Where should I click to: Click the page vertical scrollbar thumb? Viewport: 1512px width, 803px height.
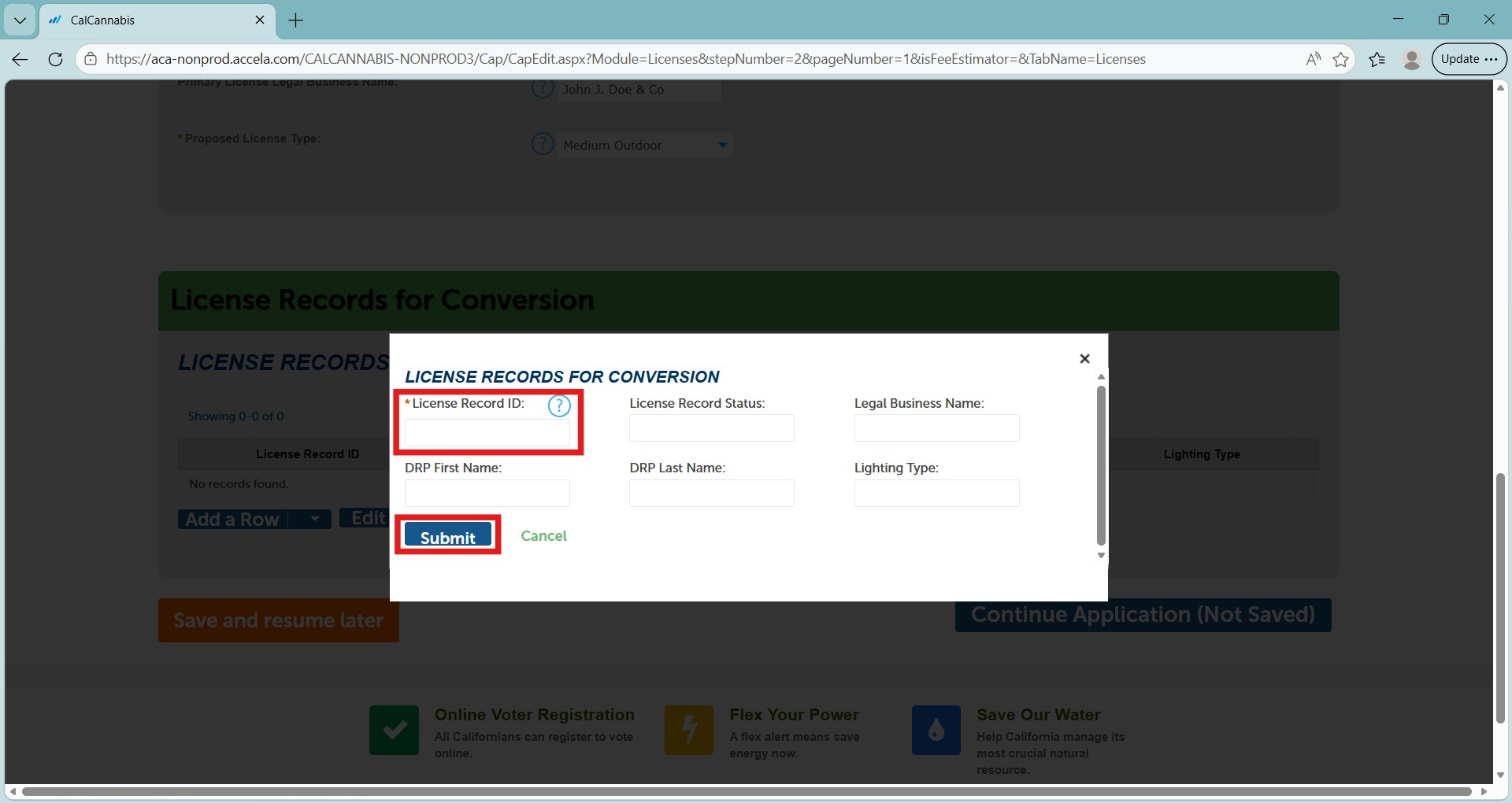click(1500, 598)
